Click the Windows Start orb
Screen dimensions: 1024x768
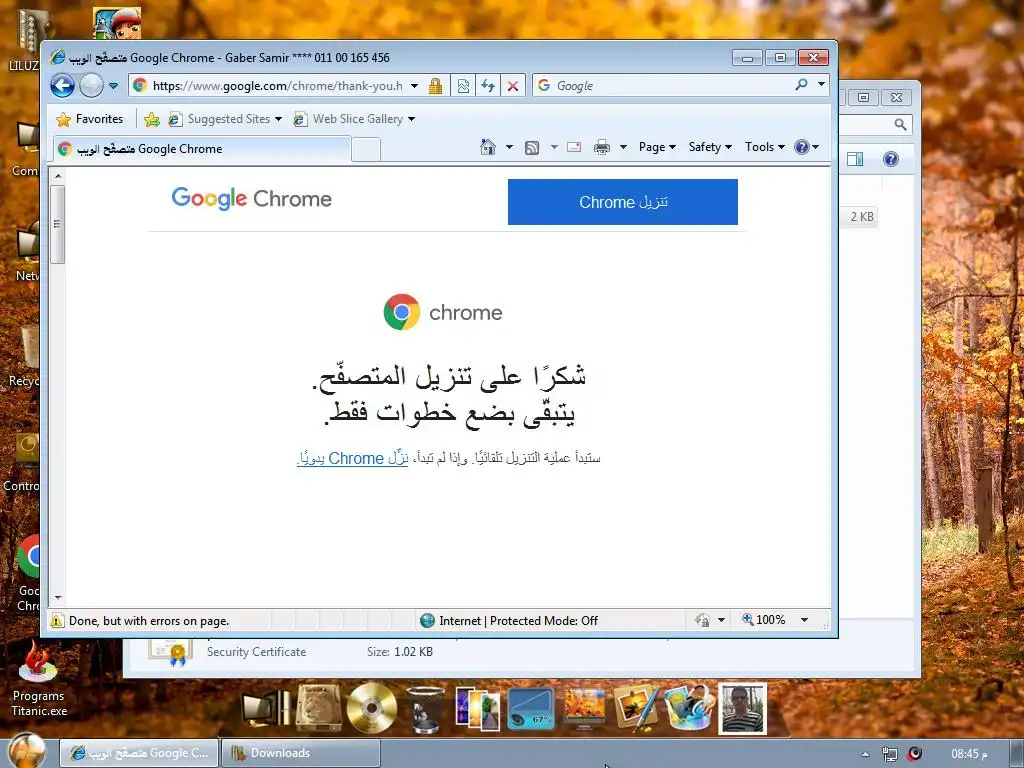point(26,751)
